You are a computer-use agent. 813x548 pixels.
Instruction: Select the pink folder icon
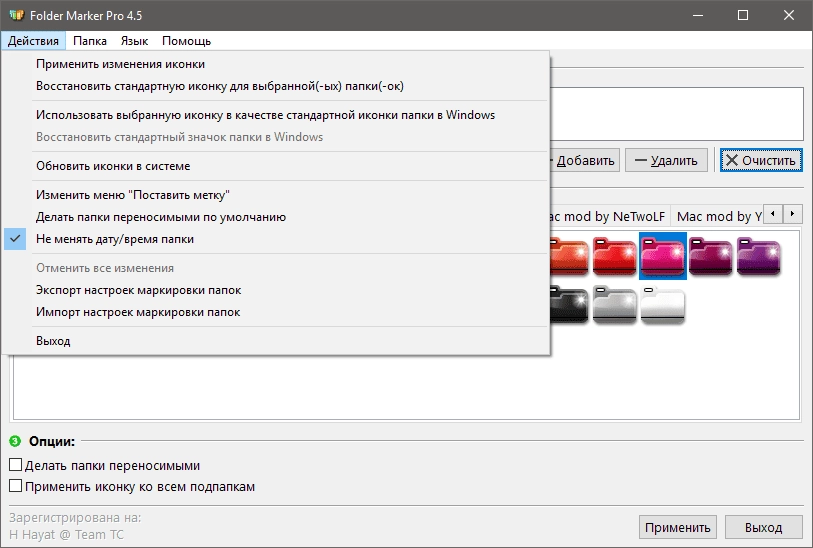coord(663,256)
